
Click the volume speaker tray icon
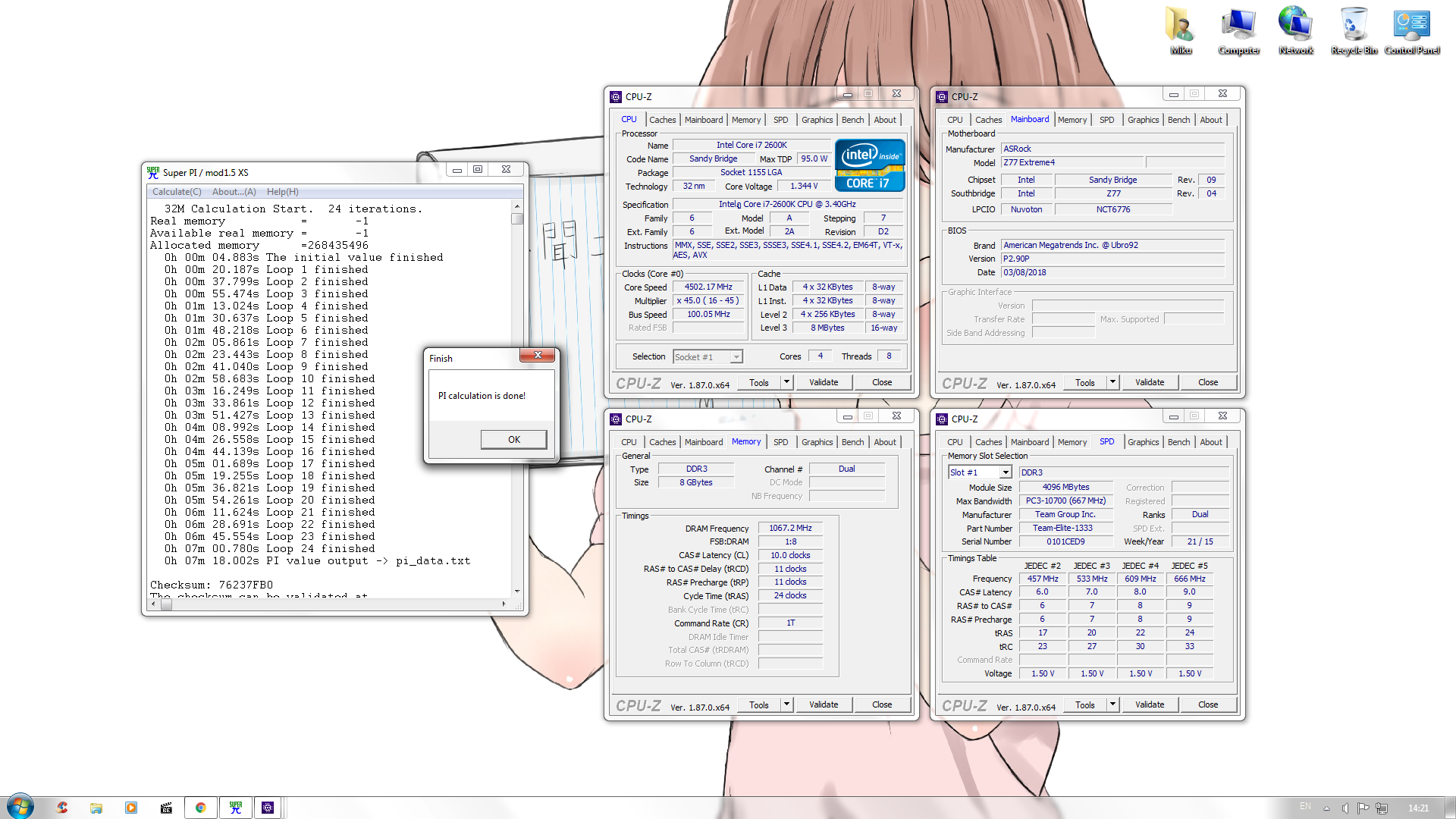[x=1345, y=808]
